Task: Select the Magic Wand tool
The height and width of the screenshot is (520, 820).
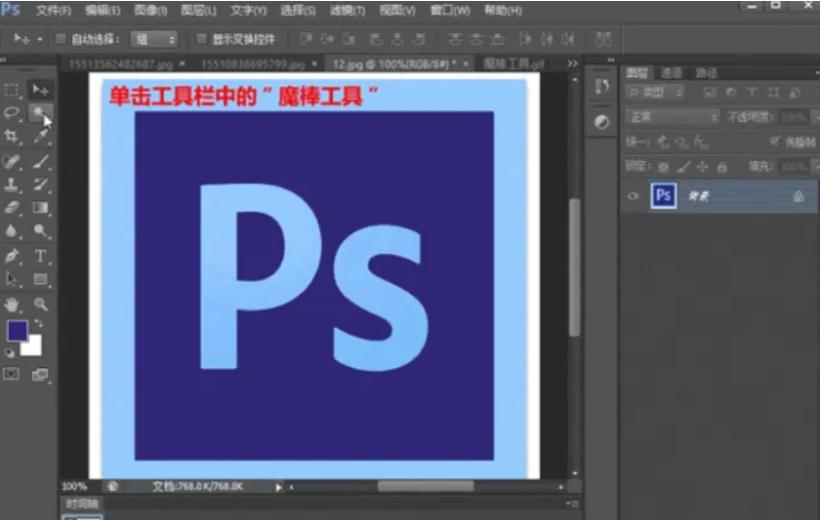Action: (x=41, y=112)
